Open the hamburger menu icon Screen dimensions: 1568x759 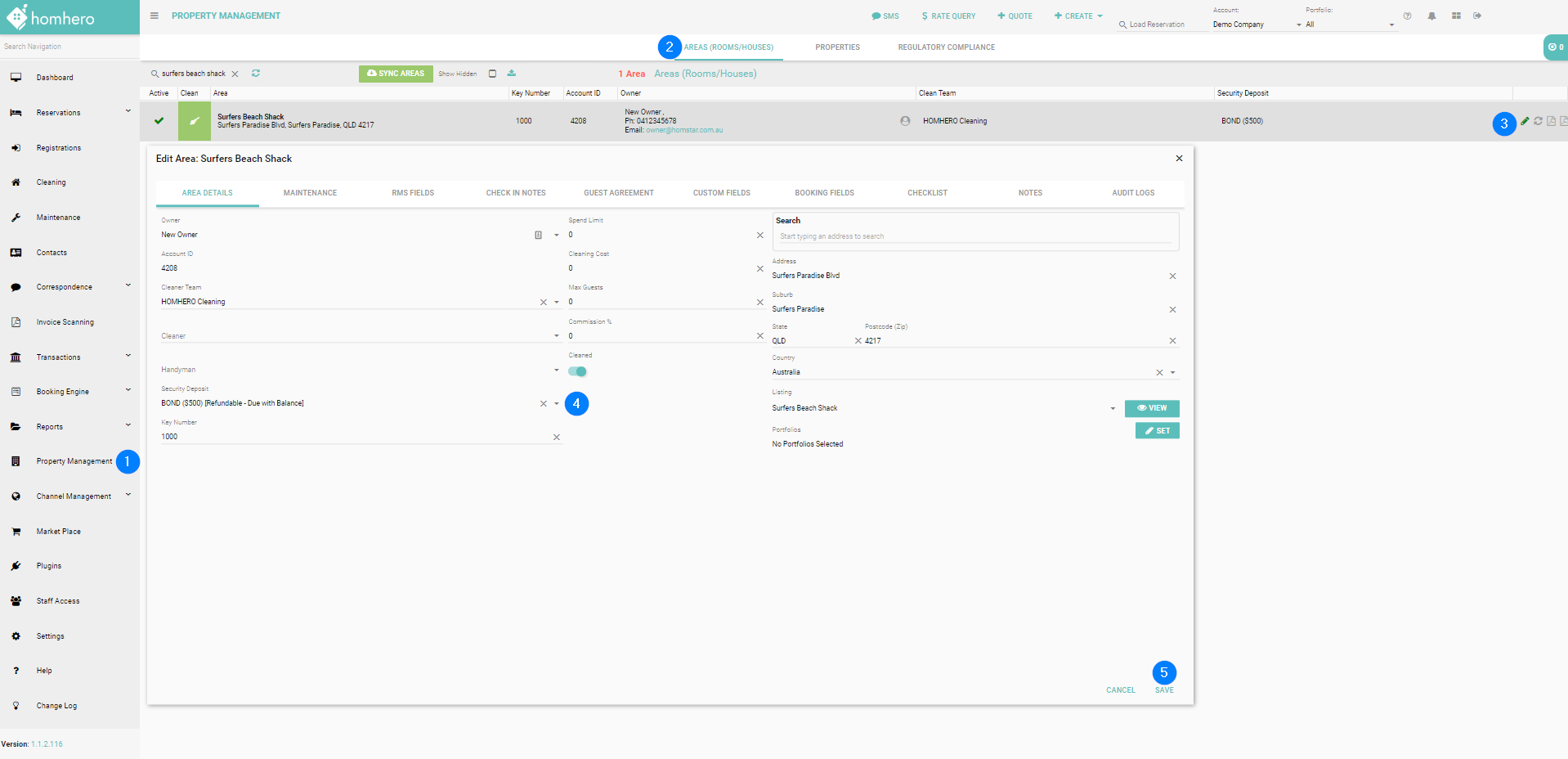pyautogui.click(x=155, y=16)
